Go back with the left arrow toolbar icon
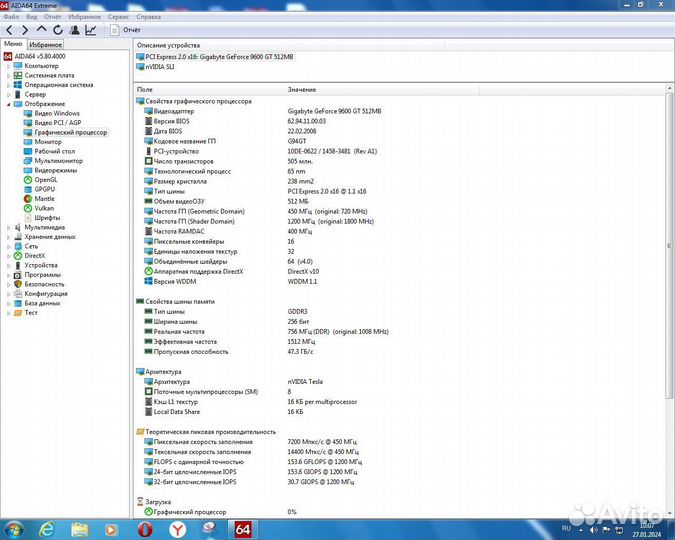675x540 pixels. pos(9,30)
